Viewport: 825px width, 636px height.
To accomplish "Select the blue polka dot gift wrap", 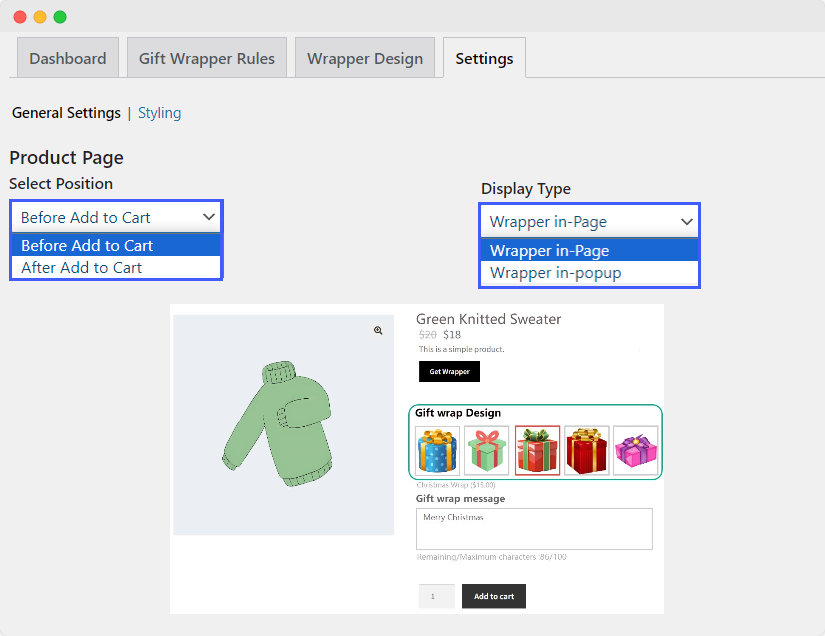I will click(437, 450).
